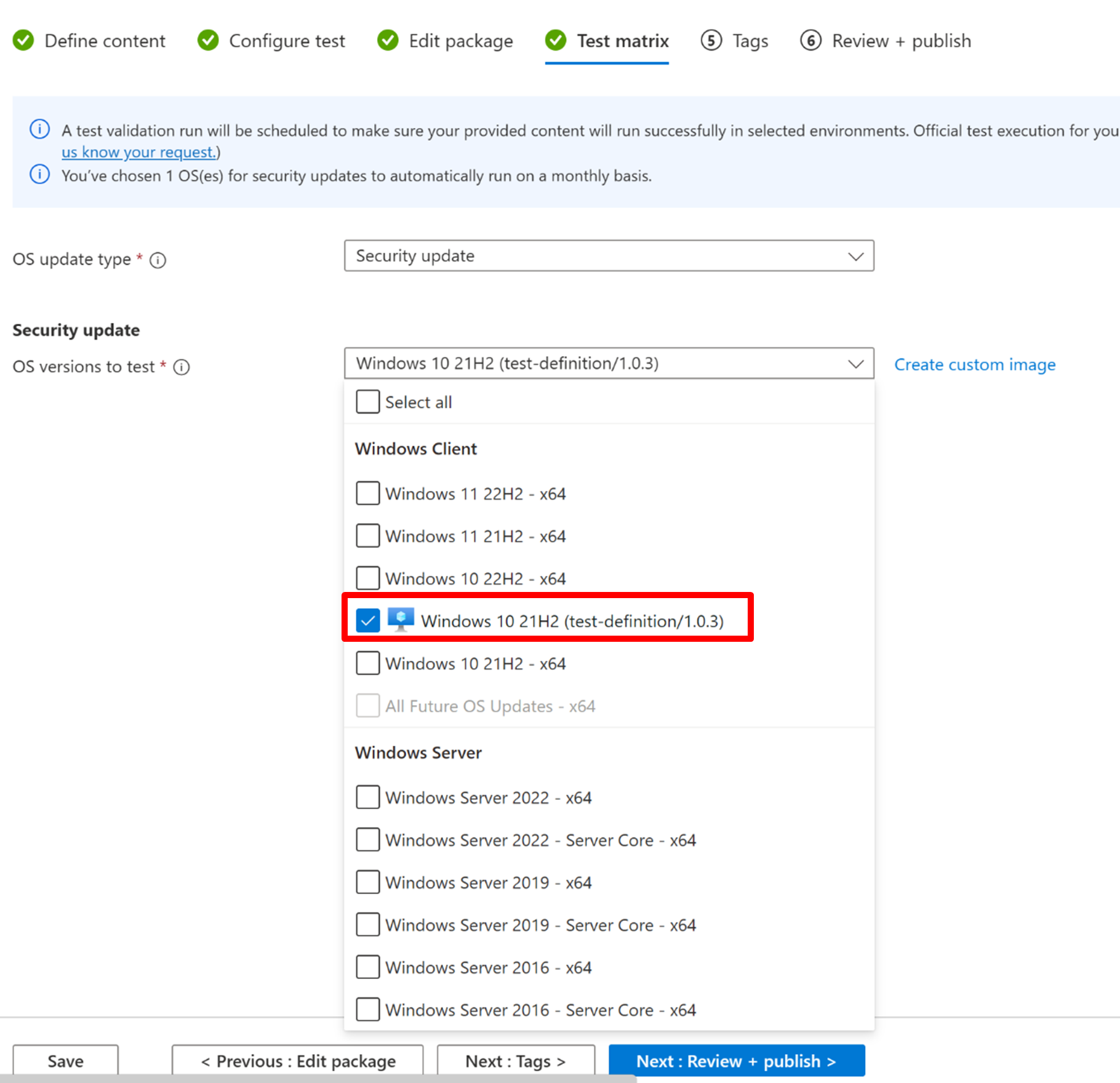Click the Save button

(66, 1061)
